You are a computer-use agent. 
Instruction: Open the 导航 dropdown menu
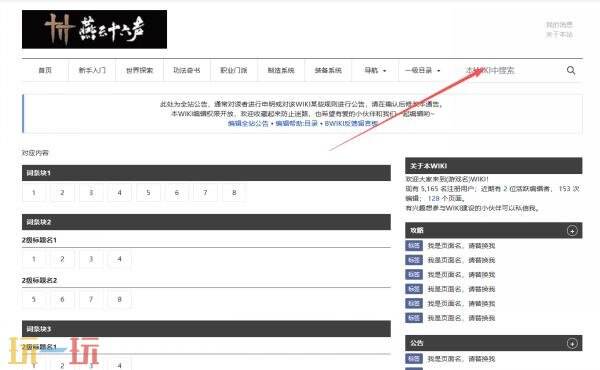(x=375, y=70)
